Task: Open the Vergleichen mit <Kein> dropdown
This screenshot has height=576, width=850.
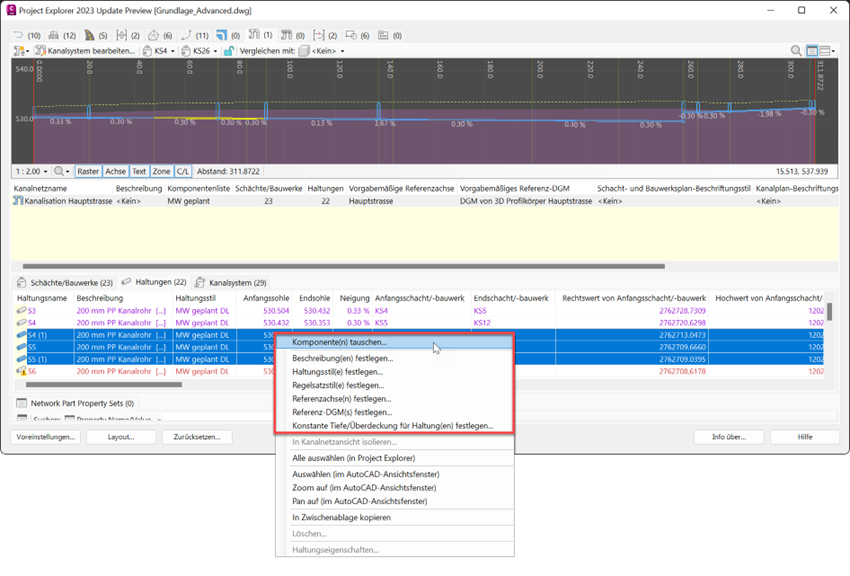Action: point(322,51)
